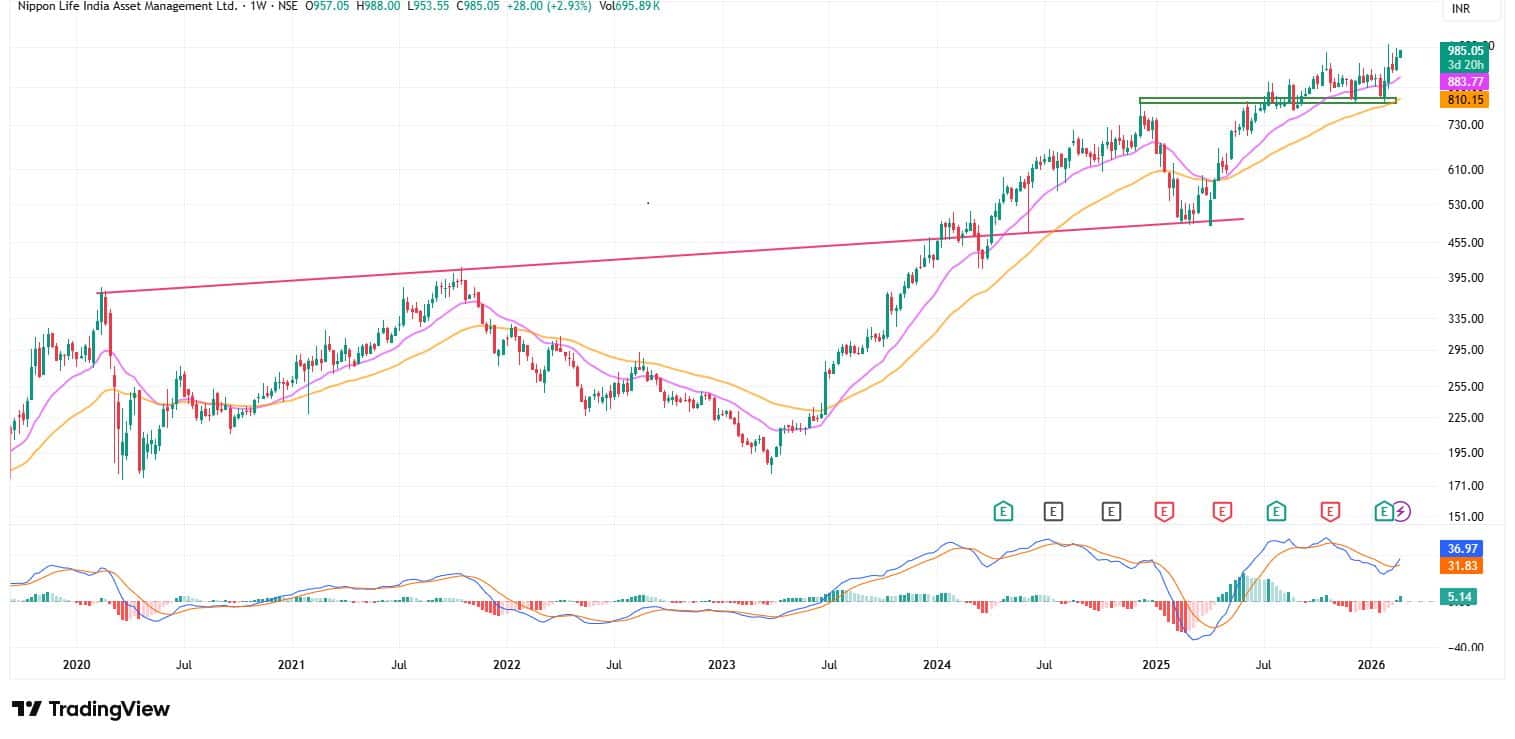1515x739 pixels.
Task: Click the green 985.05 last price tag
Action: pos(1464,50)
